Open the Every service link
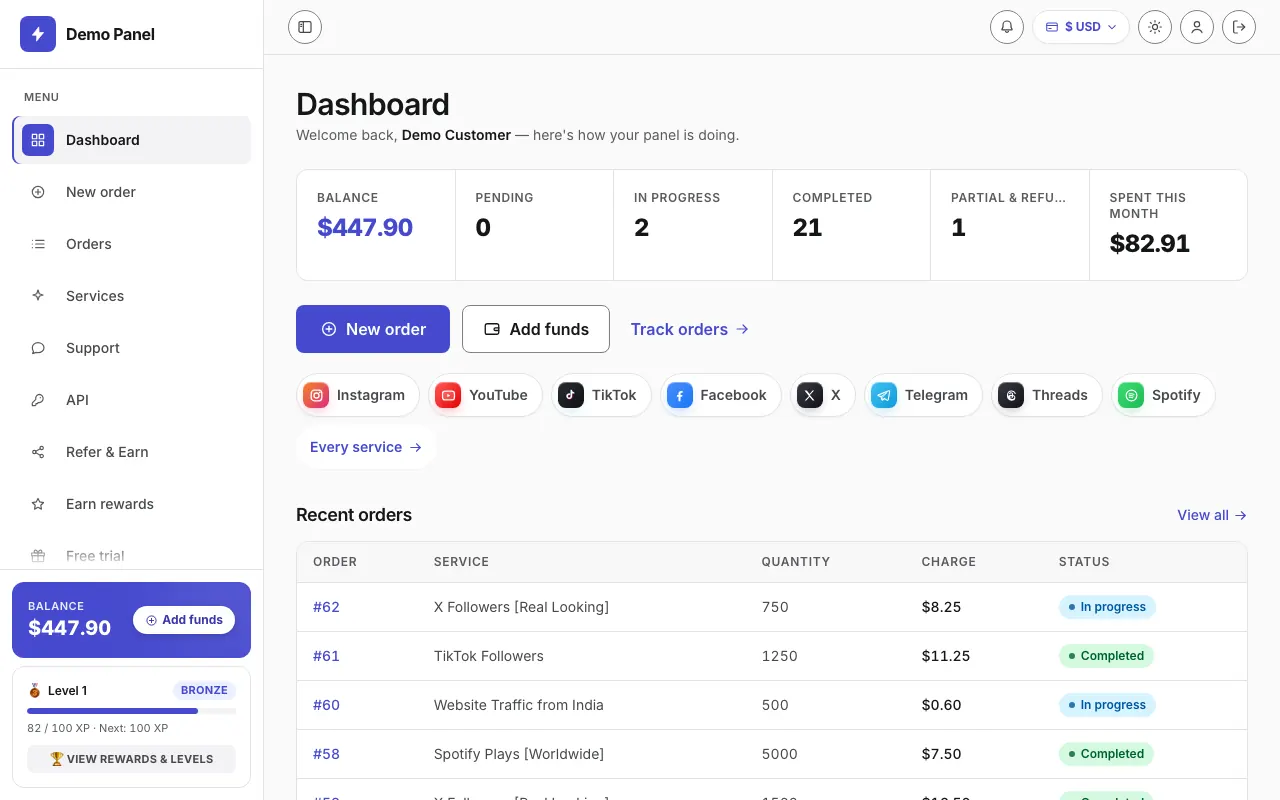Viewport: 1280px width, 800px height. pyautogui.click(x=366, y=447)
